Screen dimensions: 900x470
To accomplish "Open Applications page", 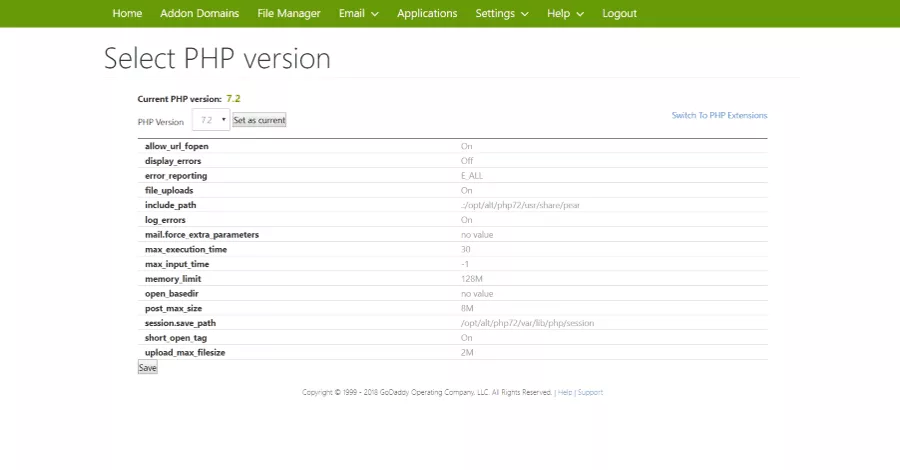I will click(x=427, y=13).
